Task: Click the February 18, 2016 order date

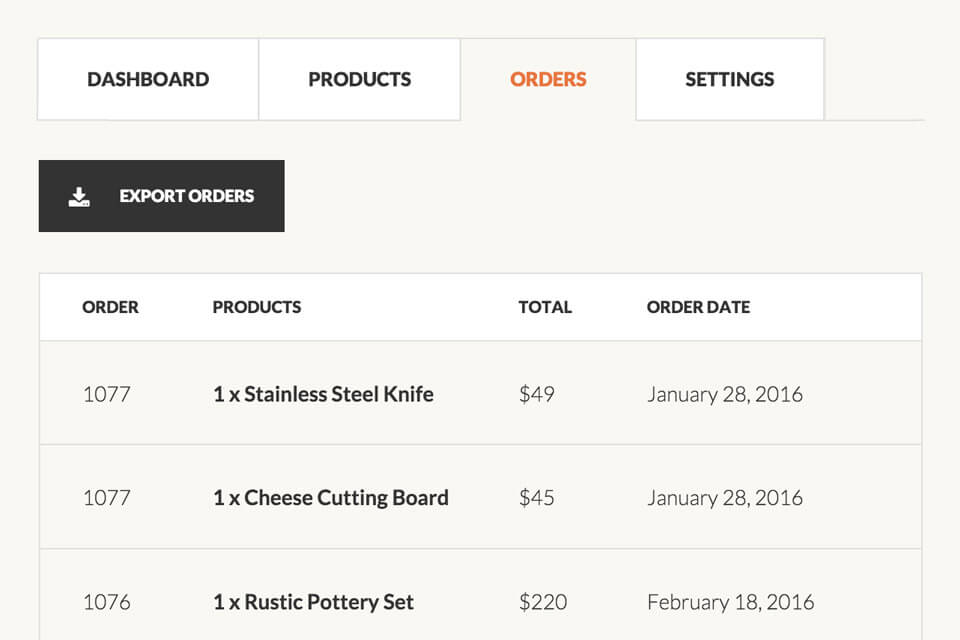Action: tap(730, 602)
